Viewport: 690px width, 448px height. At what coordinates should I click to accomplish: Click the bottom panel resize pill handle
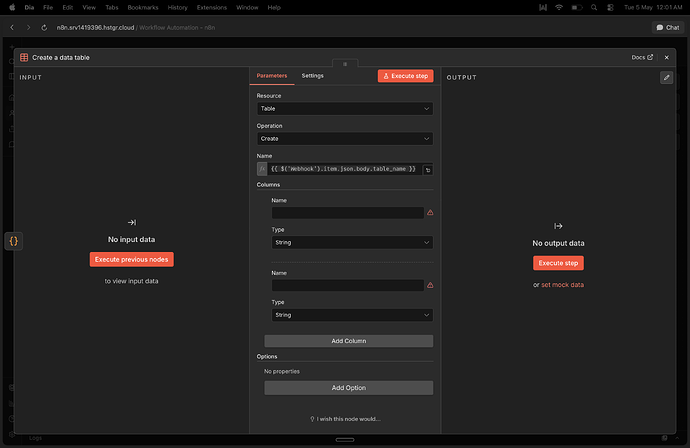tap(345, 440)
